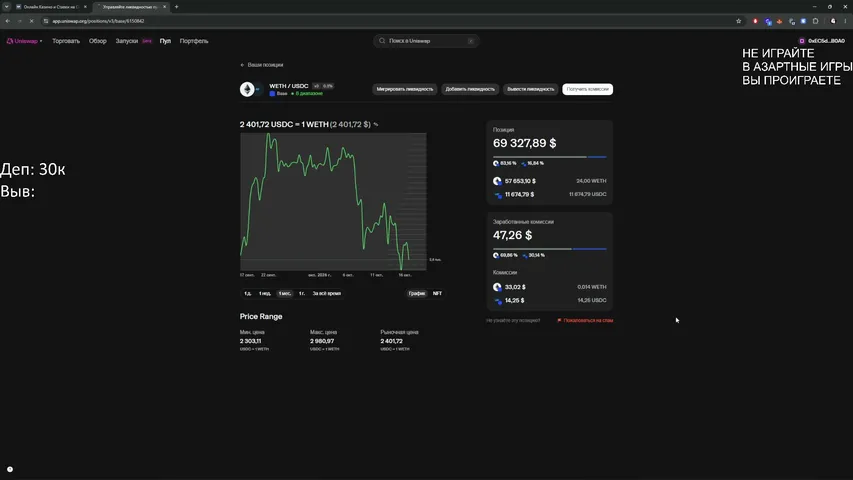853x480 pixels.
Task: Click Получить комиссии button
Action: tap(588, 89)
